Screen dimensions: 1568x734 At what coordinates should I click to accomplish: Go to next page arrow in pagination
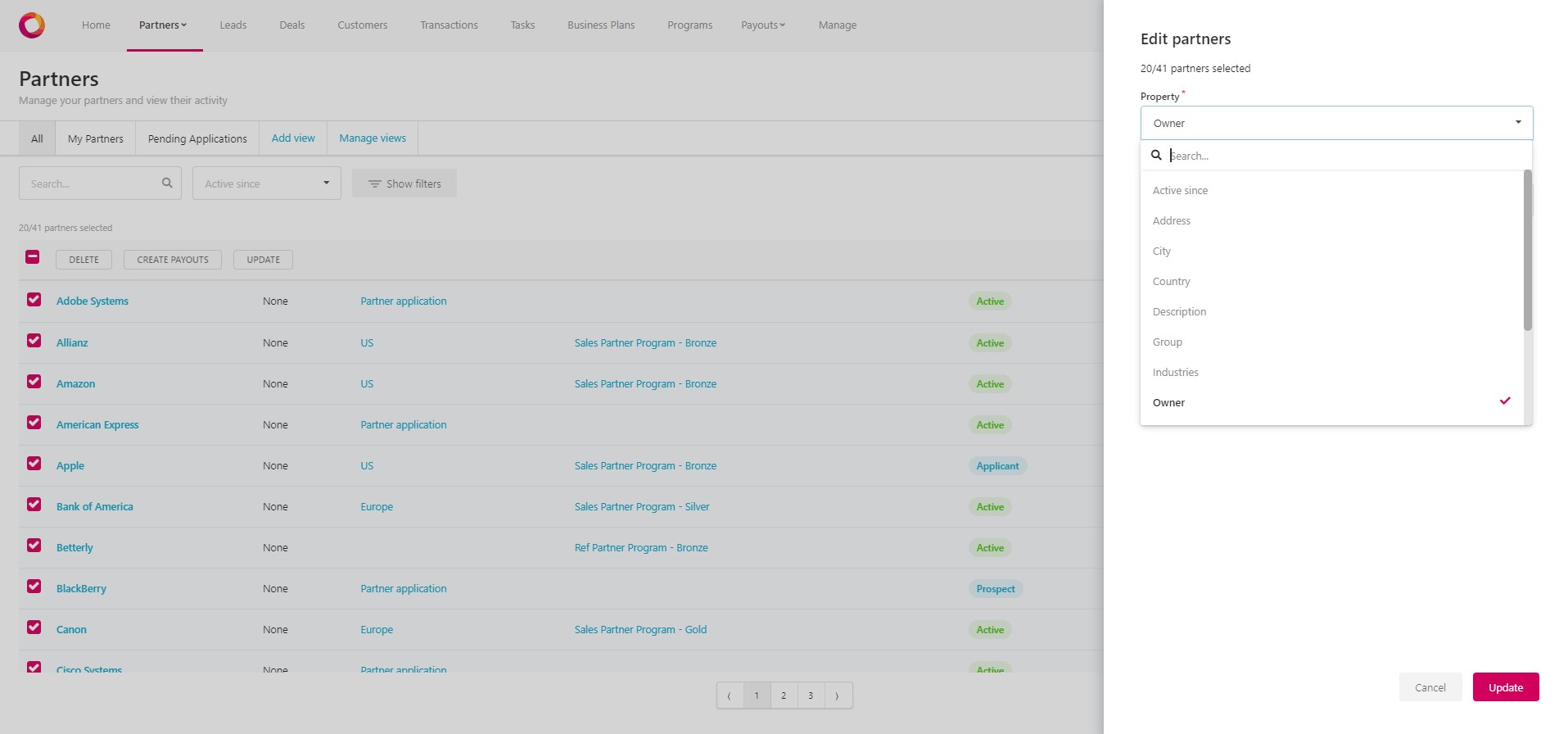click(x=838, y=695)
